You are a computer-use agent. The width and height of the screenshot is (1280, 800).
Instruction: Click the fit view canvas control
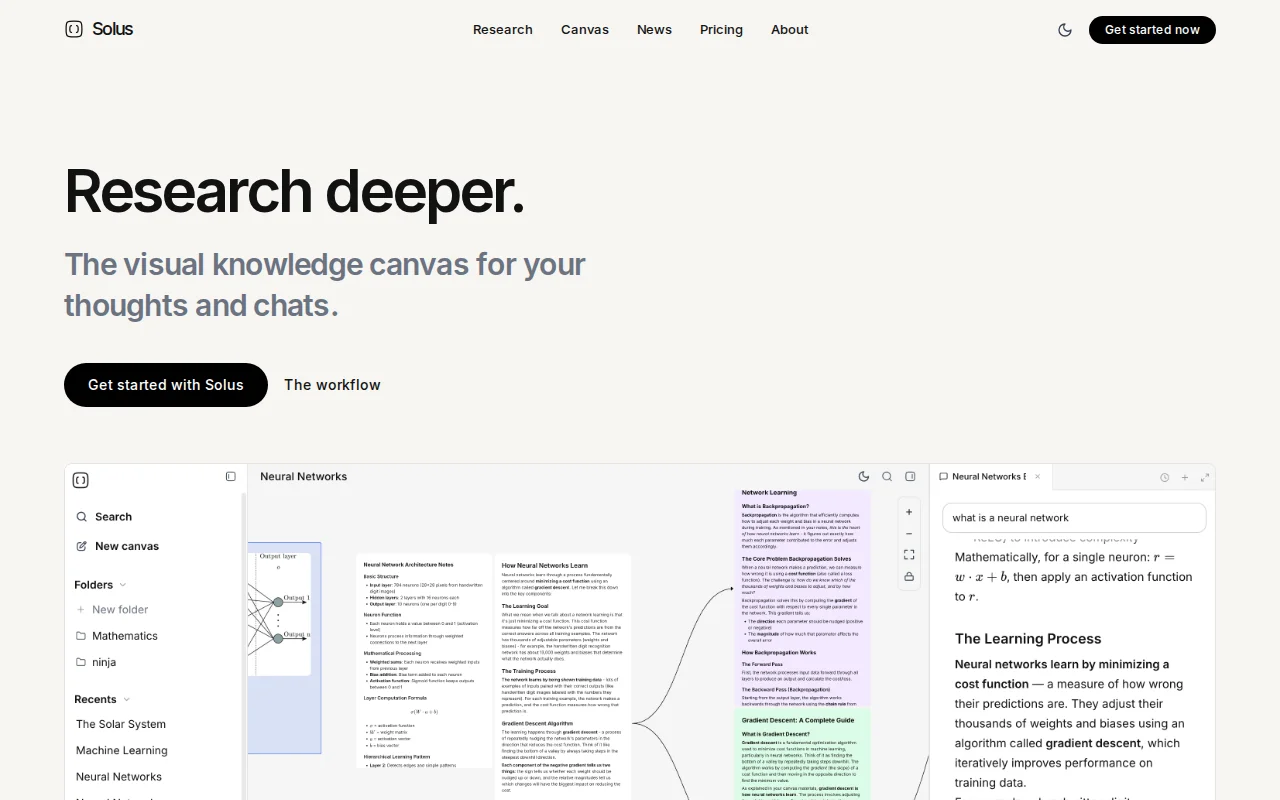click(x=909, y=555)
